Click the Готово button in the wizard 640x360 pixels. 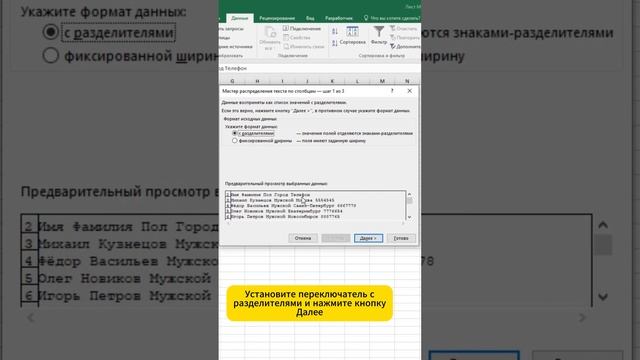[401, 238]
